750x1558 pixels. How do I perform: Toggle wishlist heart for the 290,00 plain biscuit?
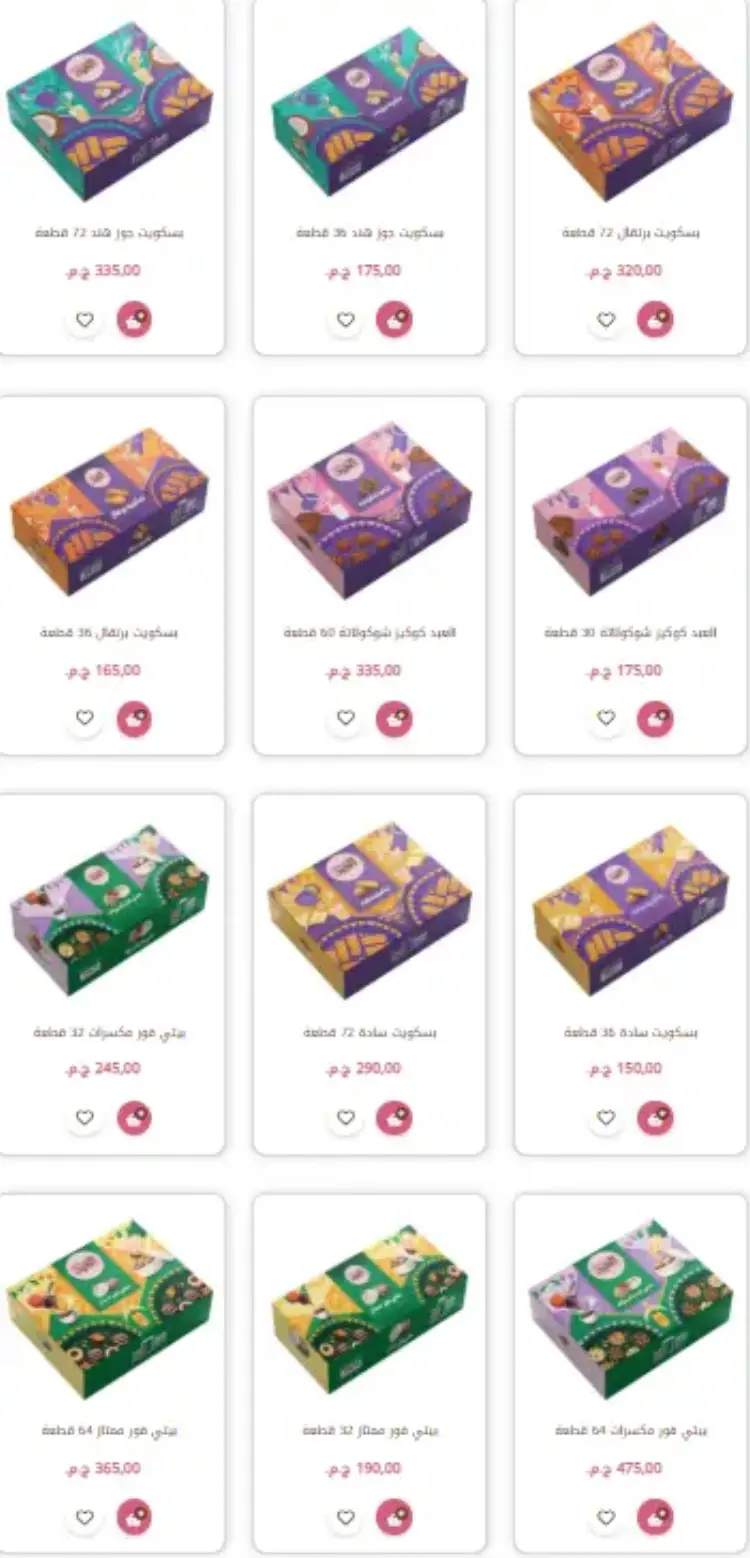[x=345, y=1118]
